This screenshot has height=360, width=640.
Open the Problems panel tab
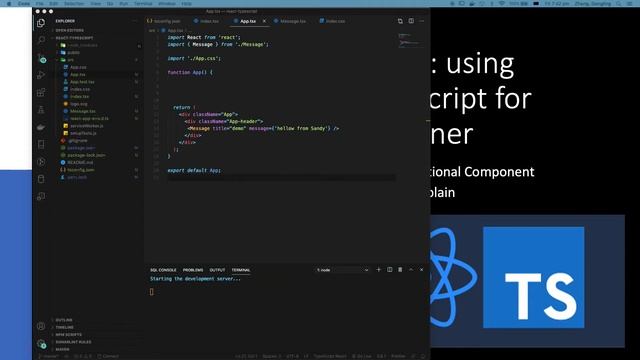[x=193, y=270]
